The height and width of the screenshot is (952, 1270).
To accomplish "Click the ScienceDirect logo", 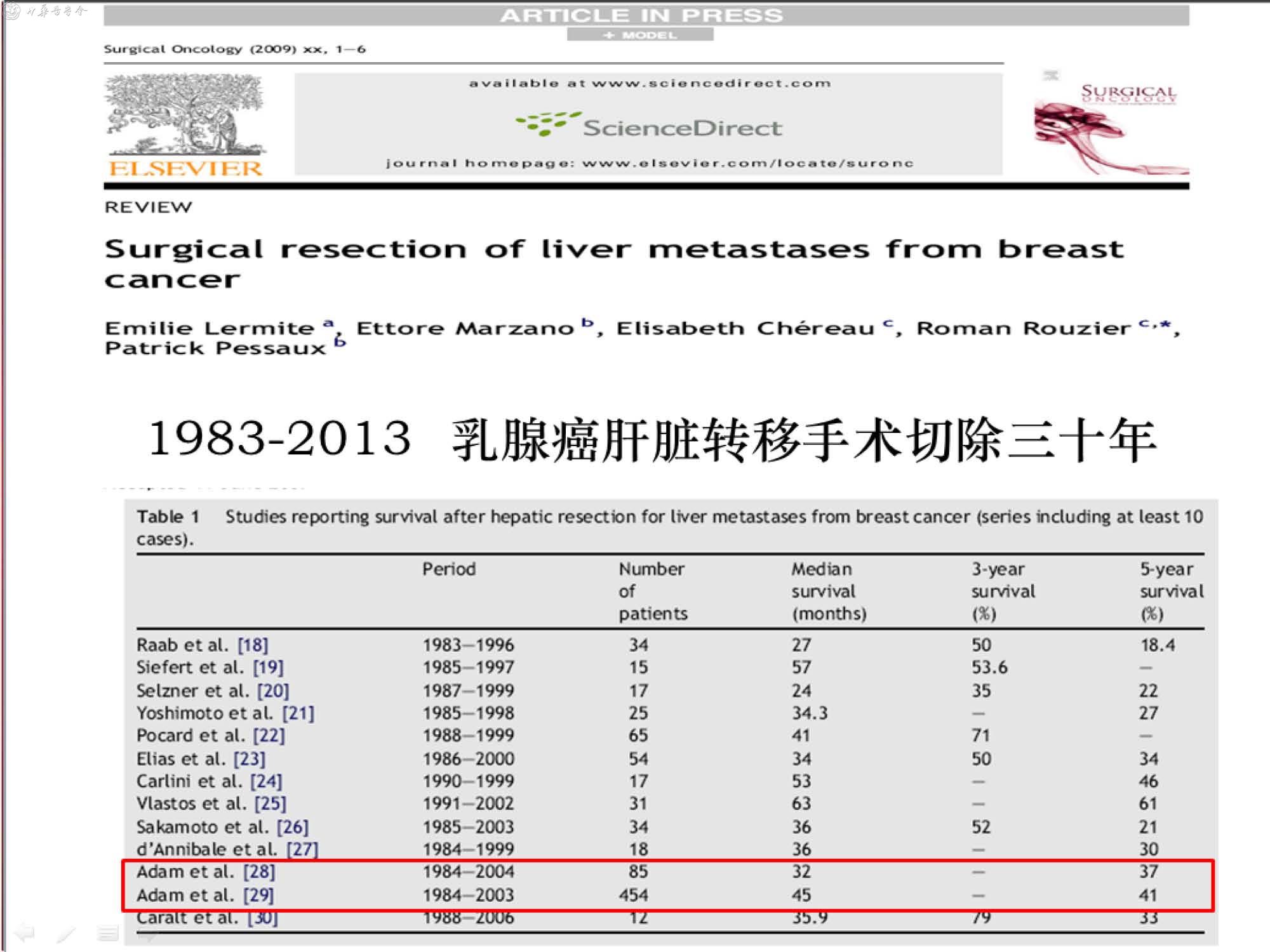I will pos(648,126).
